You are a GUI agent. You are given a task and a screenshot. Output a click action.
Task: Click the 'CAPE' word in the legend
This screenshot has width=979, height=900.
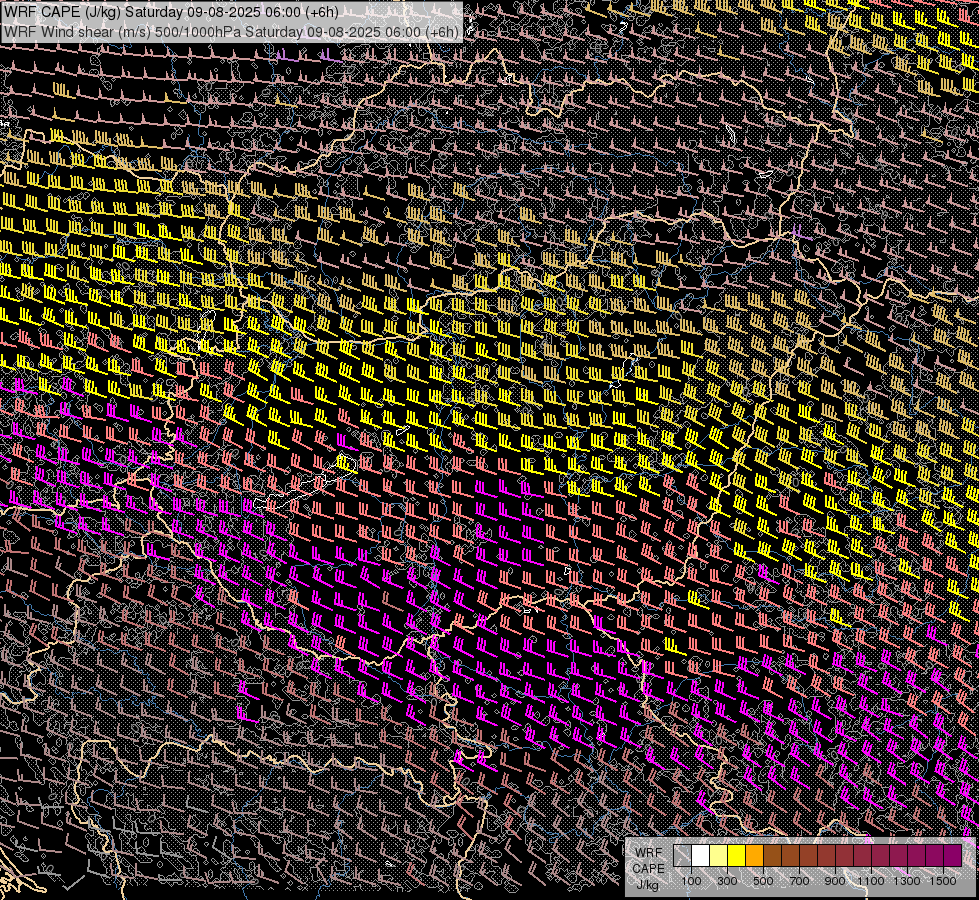pyautogui.click(x=648, y=869)
